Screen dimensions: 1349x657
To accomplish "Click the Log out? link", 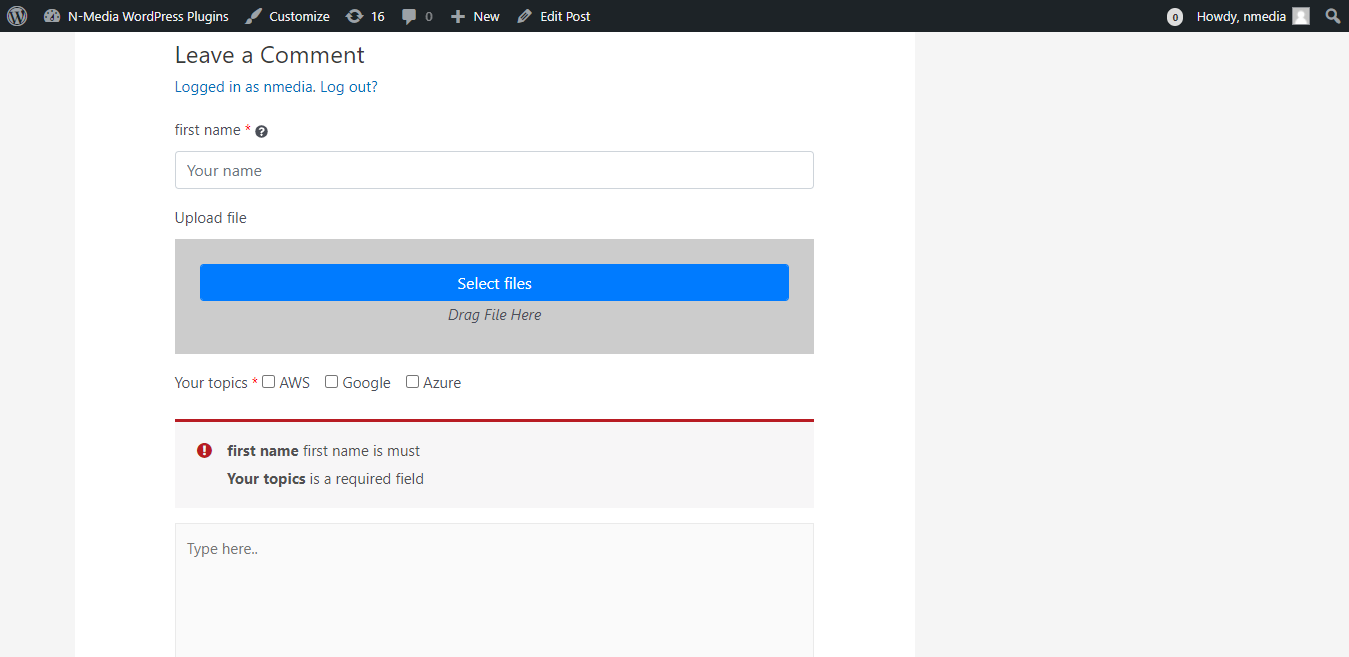I will [x=349, y=87].
